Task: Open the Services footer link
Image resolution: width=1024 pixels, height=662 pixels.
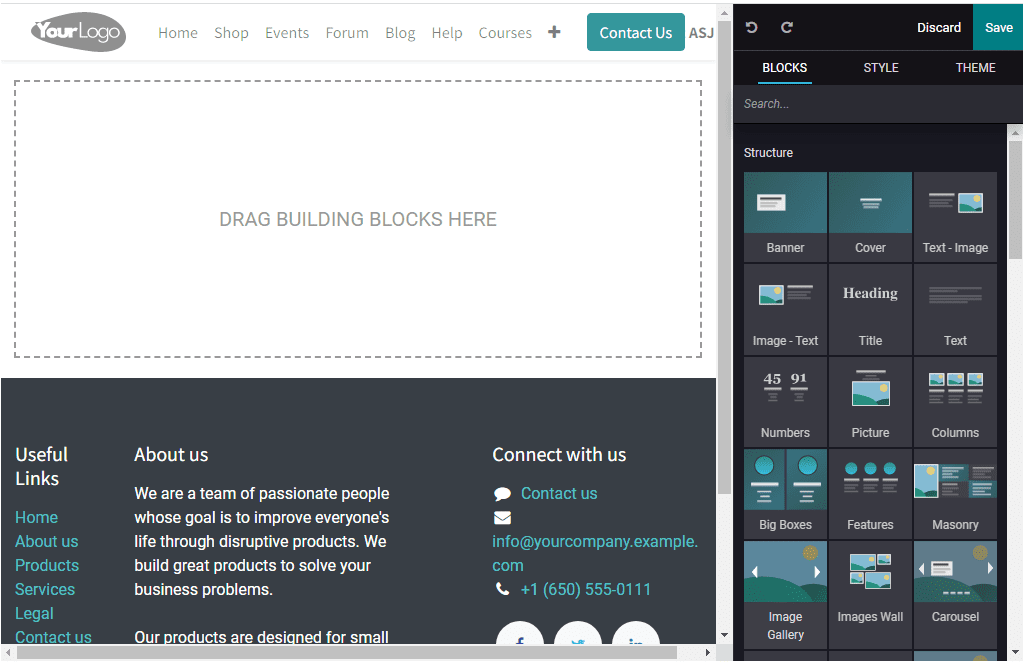Action: (x=44, y=589)
